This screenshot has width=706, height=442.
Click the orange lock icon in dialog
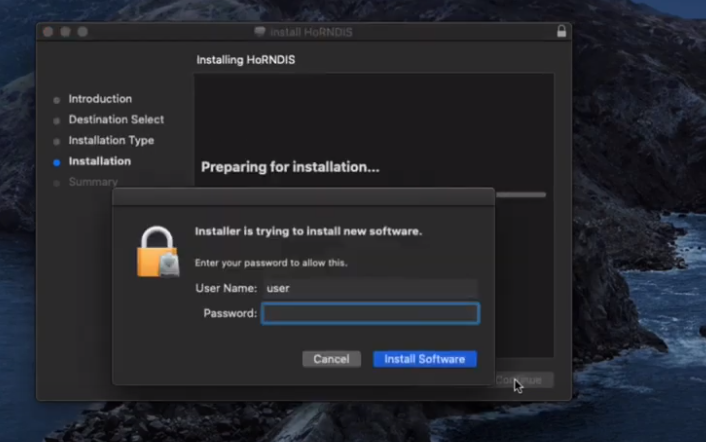tap(158, 252)
